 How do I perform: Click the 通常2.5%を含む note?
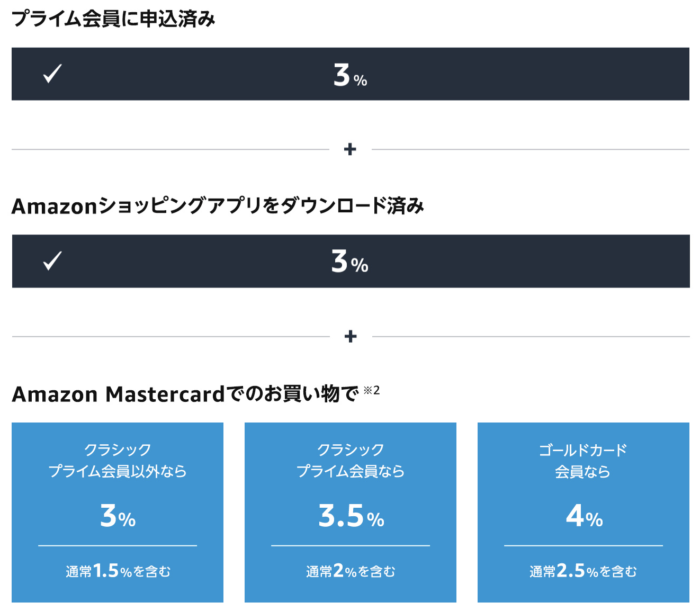tap(583, 572)
